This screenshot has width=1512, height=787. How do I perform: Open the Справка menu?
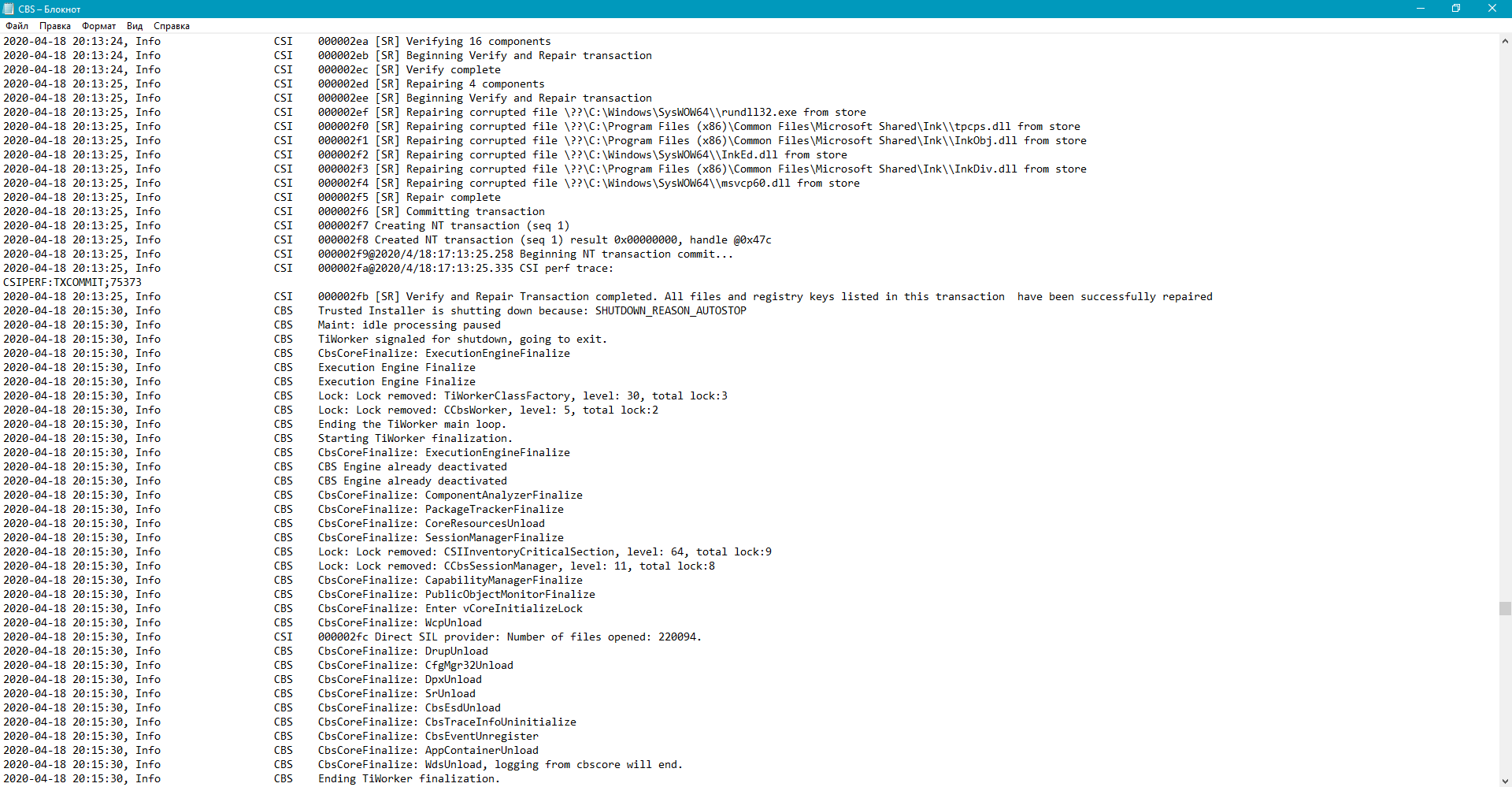(171, 26)
